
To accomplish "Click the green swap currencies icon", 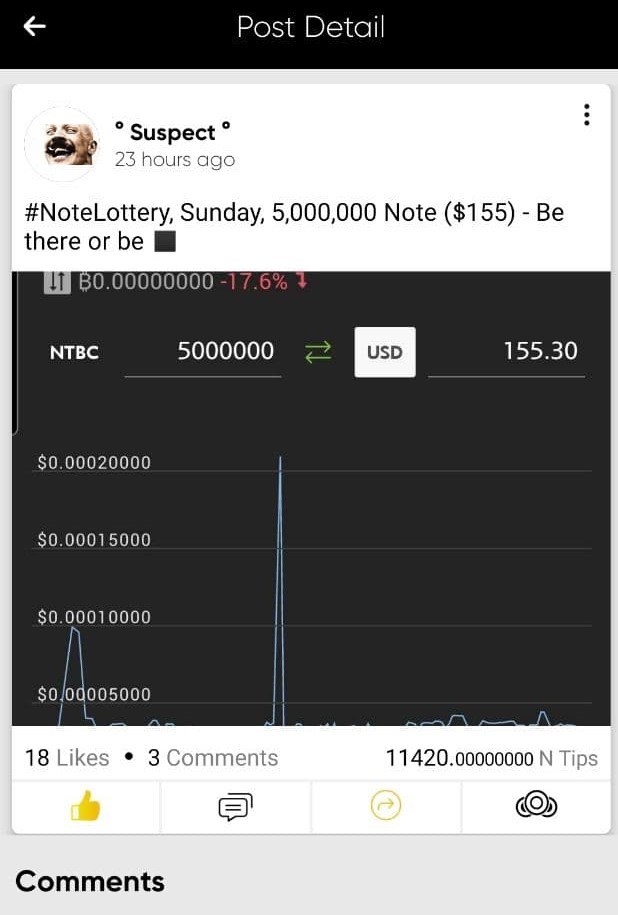I will 318,352.
